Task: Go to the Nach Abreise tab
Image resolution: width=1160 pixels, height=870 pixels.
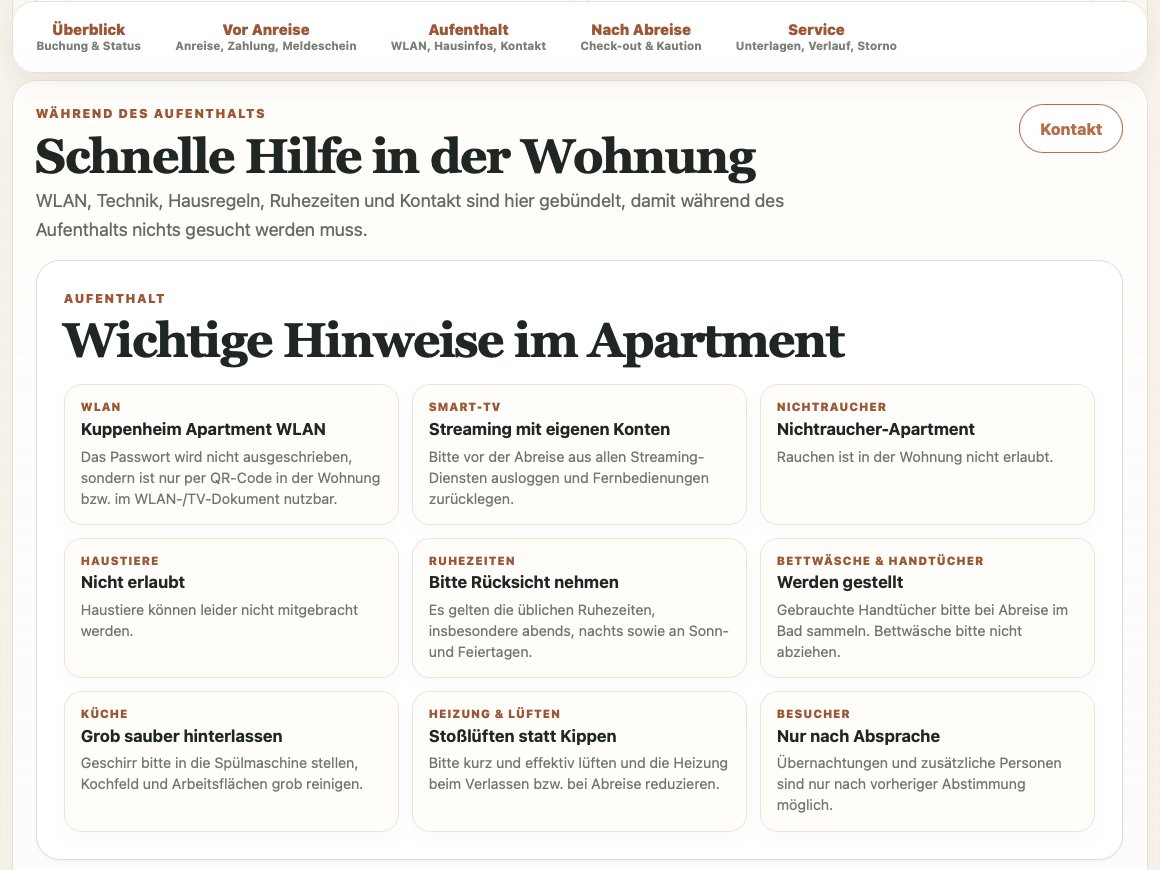Action: click(641, 37)
